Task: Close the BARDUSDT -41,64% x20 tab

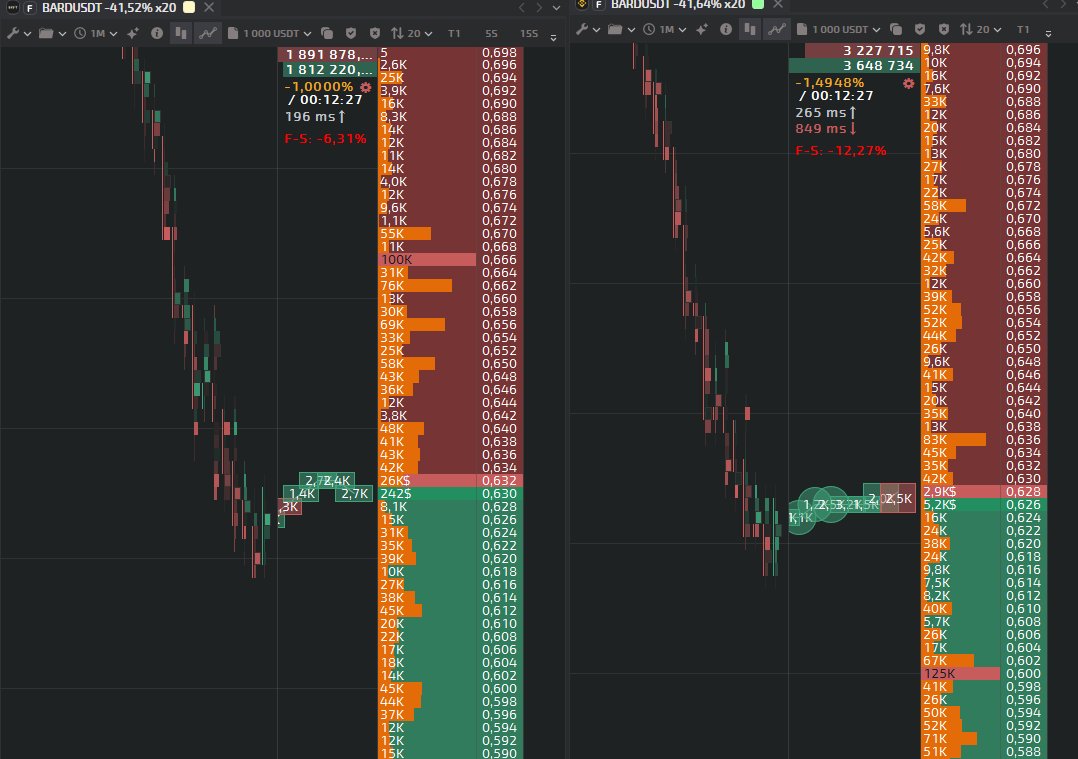Action: [x=778, y=4]
